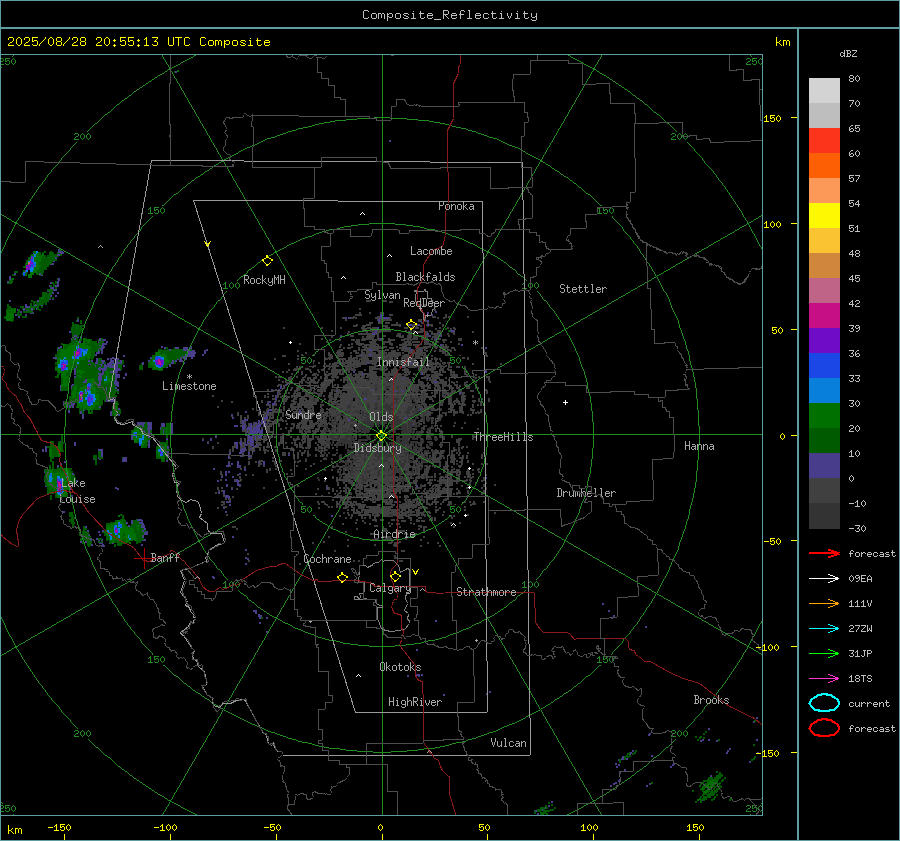Click the Lacombe city label

[x=431, y=251]
